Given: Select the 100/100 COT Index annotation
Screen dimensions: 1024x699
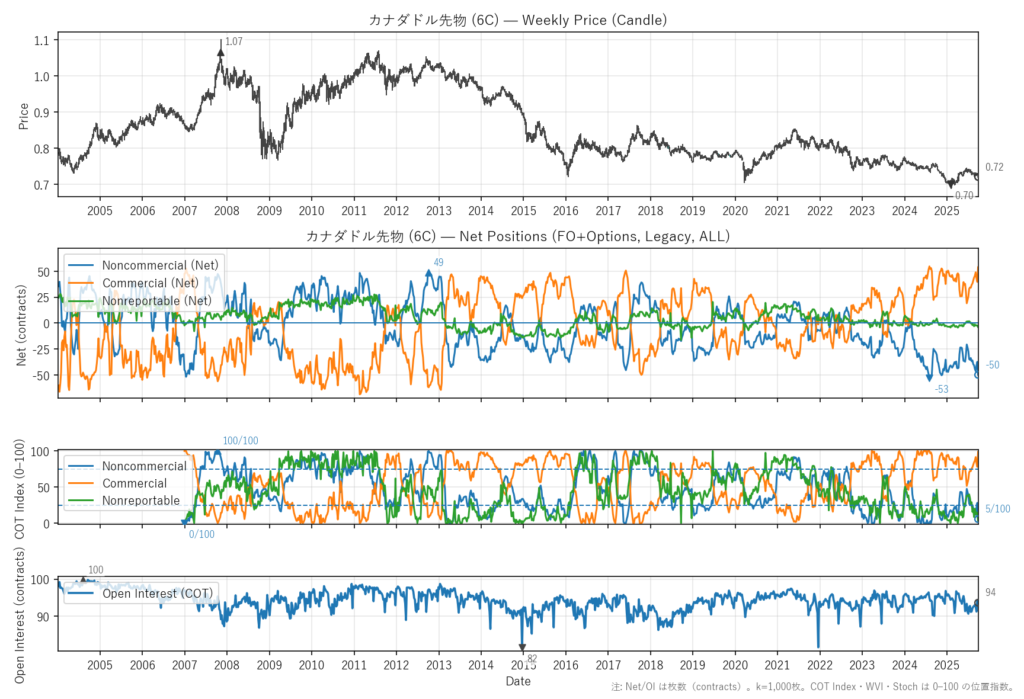Looking at the screenshot, I should tap(240, 441).
